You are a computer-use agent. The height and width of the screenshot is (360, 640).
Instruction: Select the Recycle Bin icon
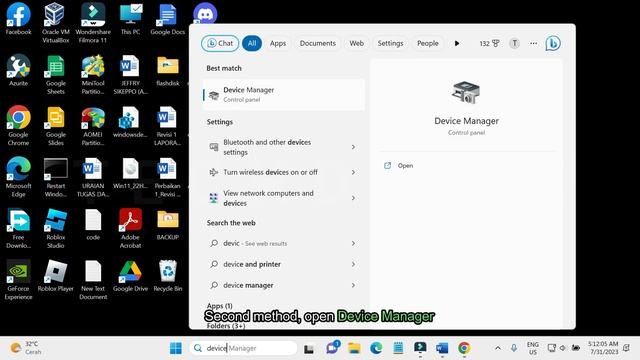[x=167, y=276]
